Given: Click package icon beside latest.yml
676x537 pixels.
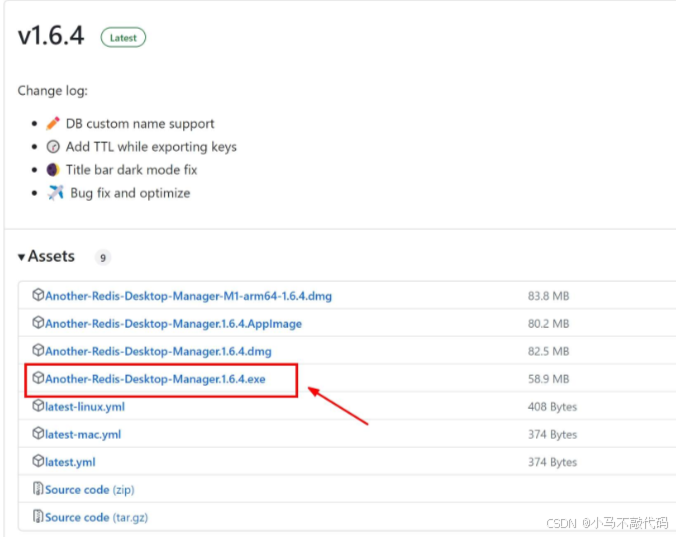Looking at the screenshot, I should click(x=38, y=461).
